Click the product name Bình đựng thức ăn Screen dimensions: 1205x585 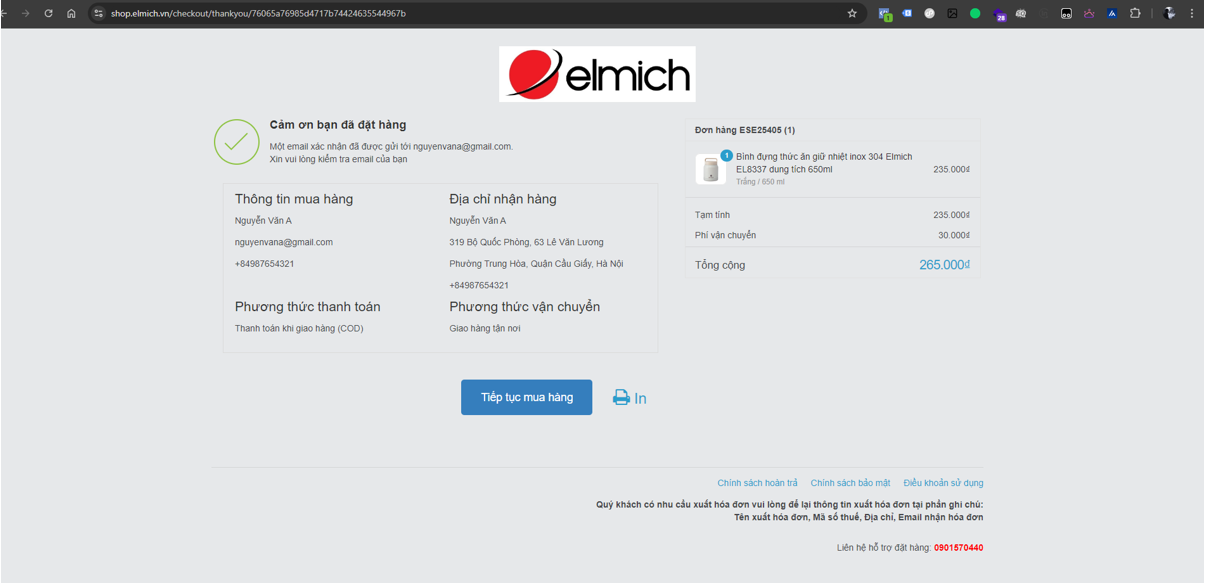[x=824, y=163]
